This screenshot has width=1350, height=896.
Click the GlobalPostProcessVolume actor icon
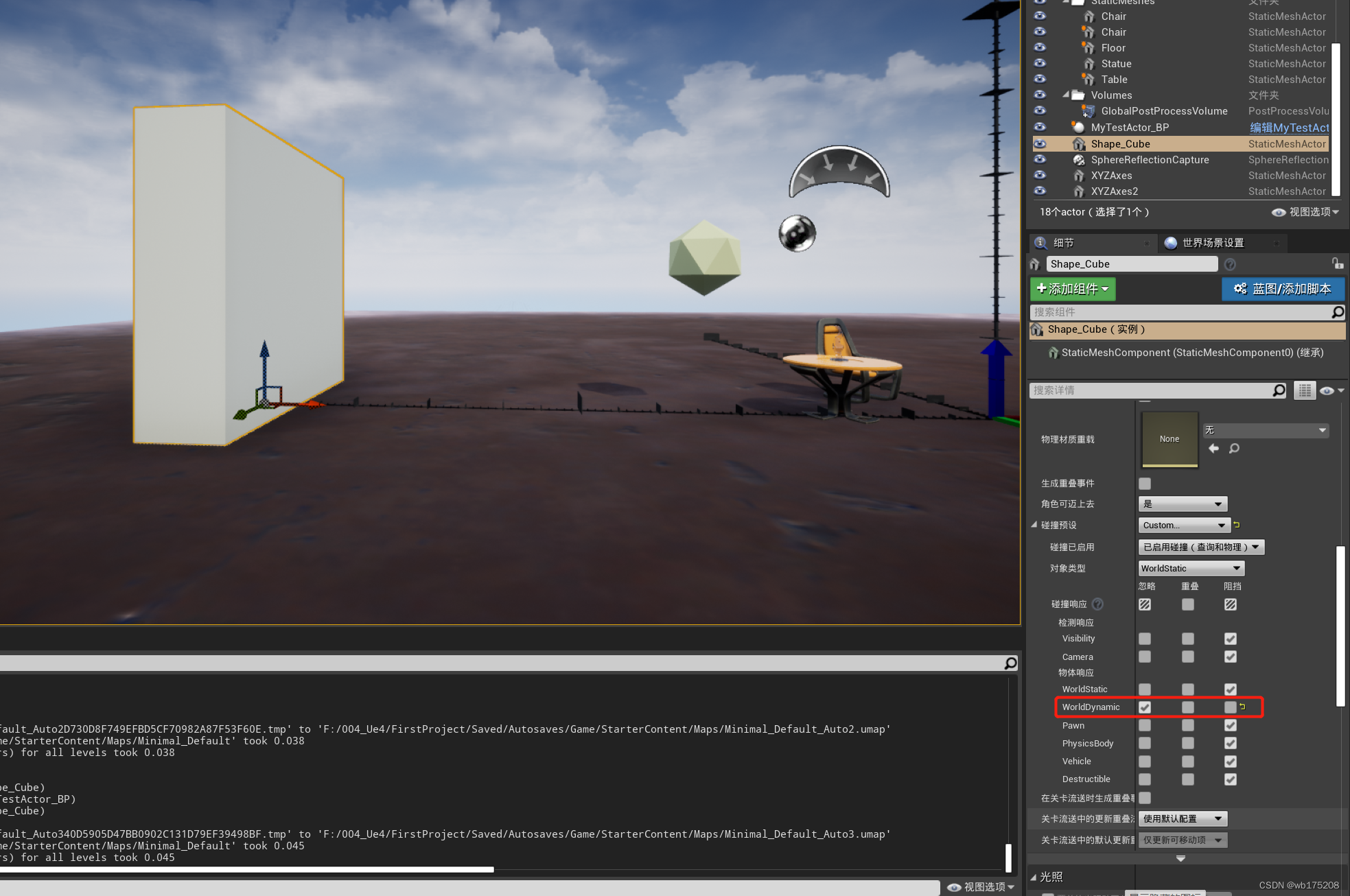[1089, 111]
